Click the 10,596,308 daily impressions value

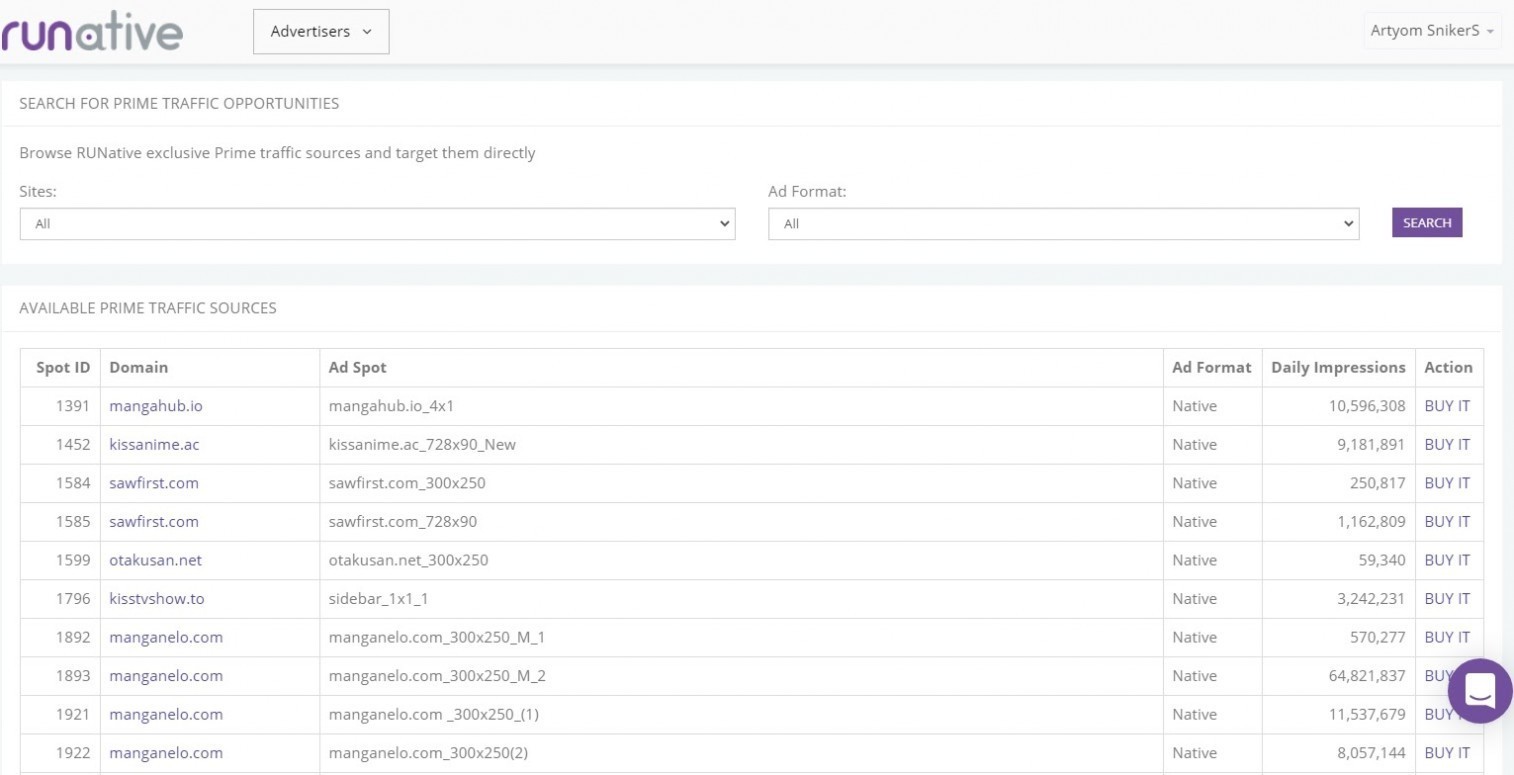1367,406
